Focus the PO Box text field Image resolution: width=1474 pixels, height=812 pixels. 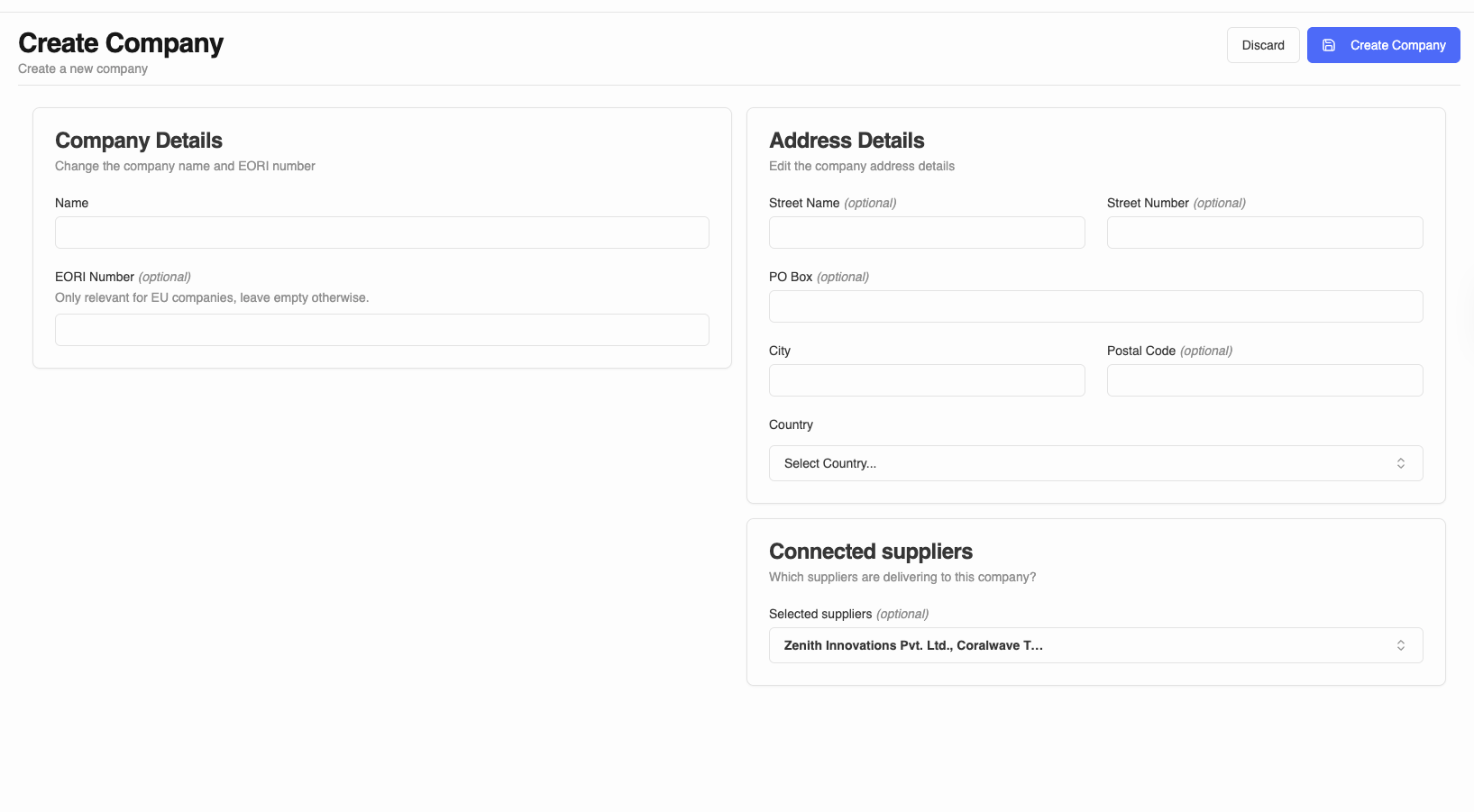tap(1094, 306)
